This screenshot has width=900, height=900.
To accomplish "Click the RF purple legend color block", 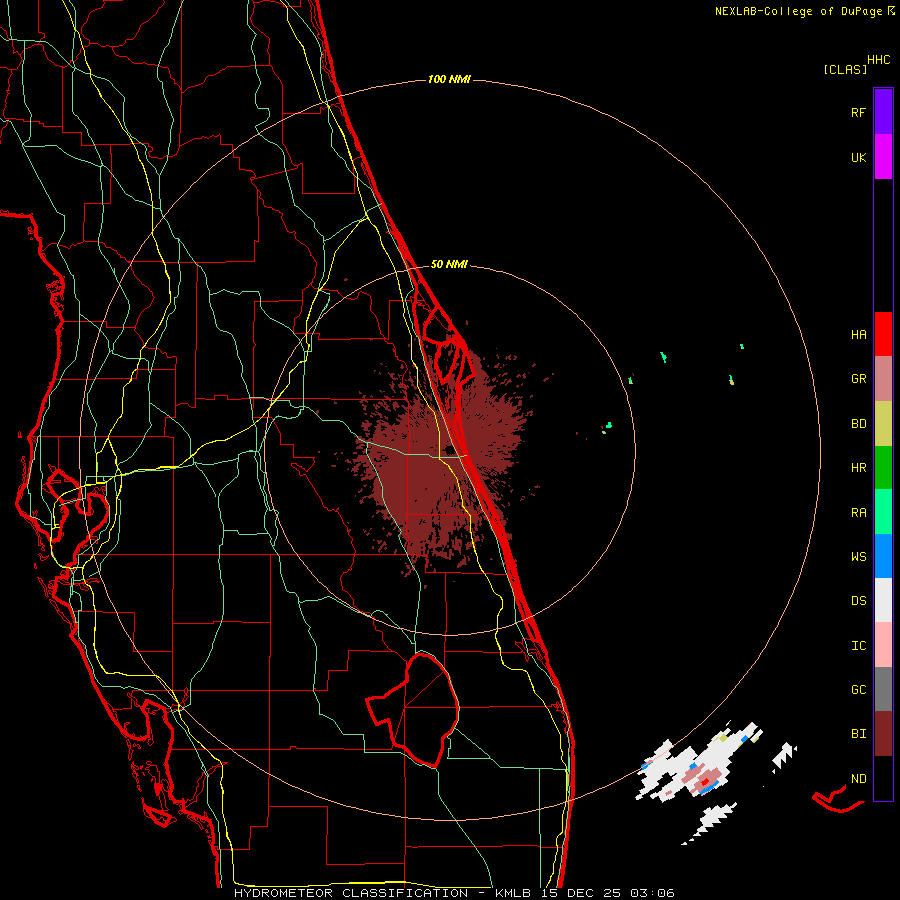I will (x=883, y=112).
